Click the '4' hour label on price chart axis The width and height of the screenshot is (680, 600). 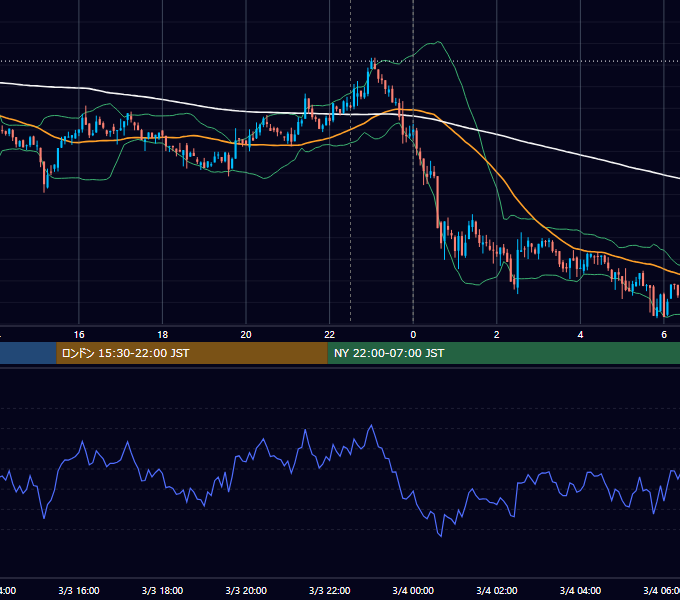click(x=580, y=335)
